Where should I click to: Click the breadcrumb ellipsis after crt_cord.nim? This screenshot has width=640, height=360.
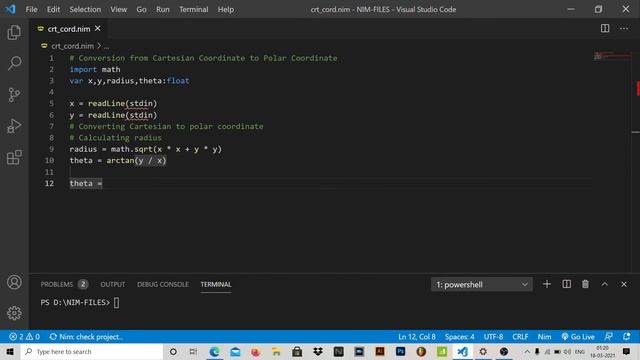[106, 46]
